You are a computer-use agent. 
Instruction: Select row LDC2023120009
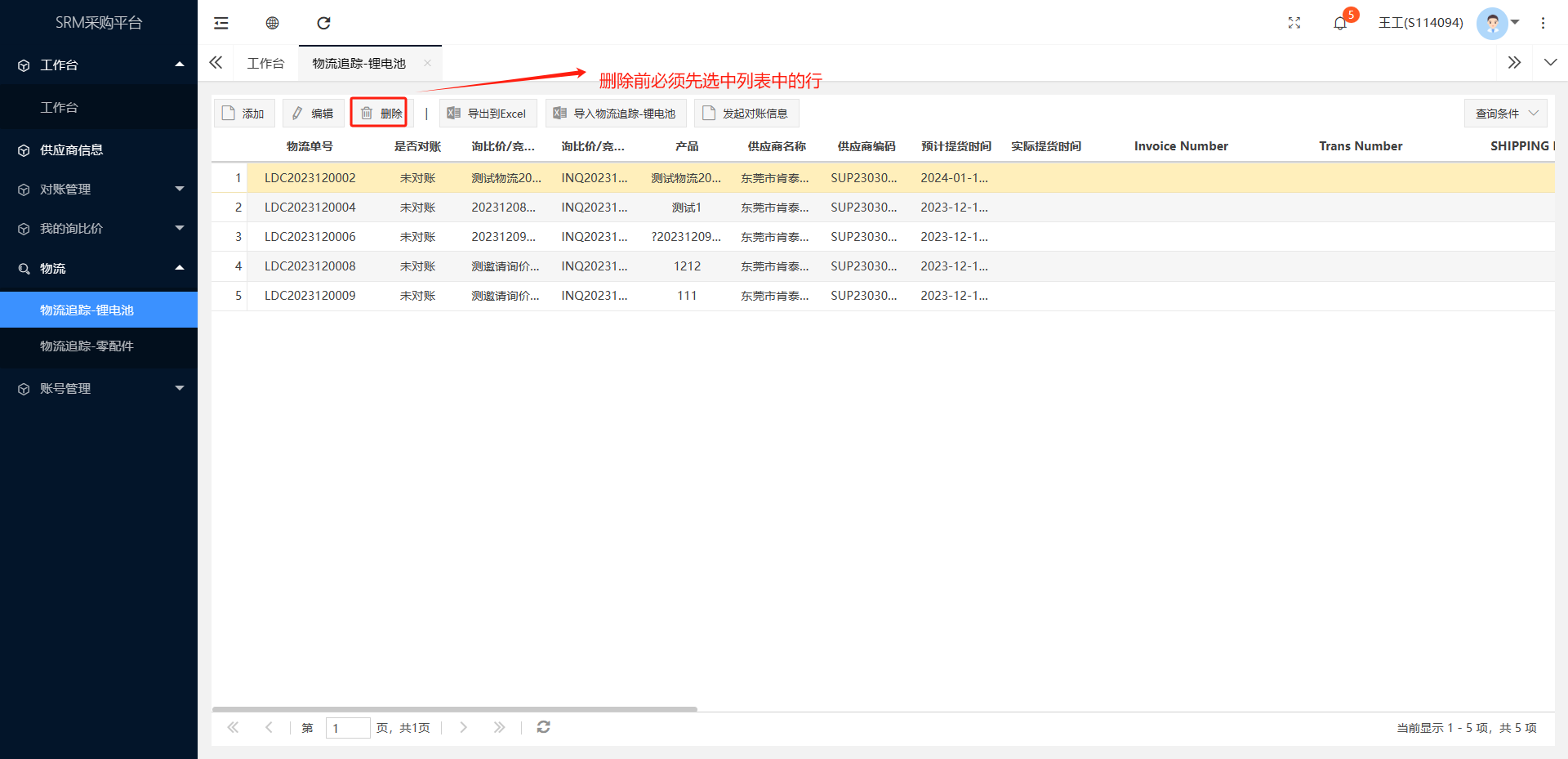(x=883, y=295)
